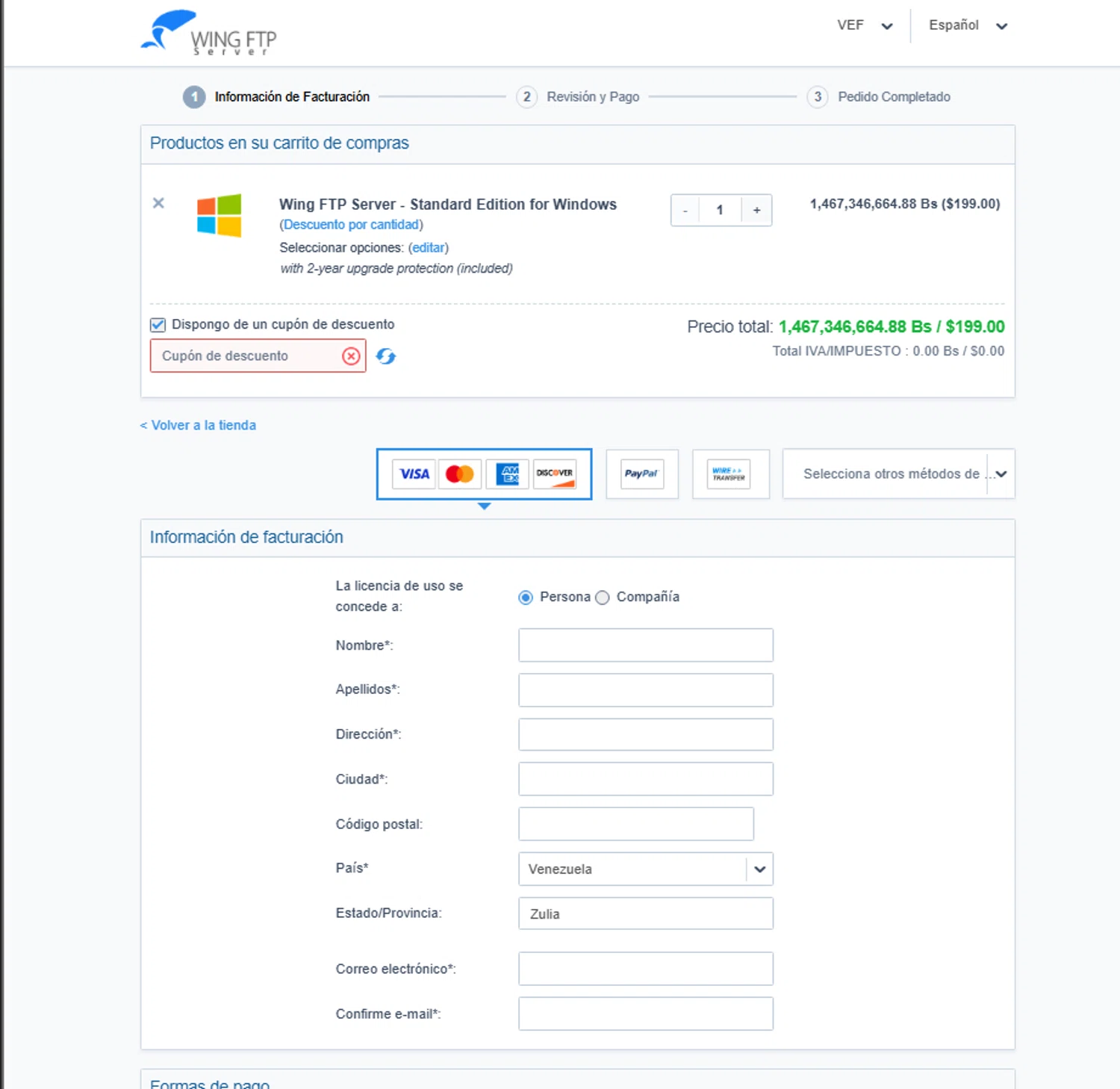
Task: Open 'Selecciona otros métodos de' dropdown
Action: point(898,474)
